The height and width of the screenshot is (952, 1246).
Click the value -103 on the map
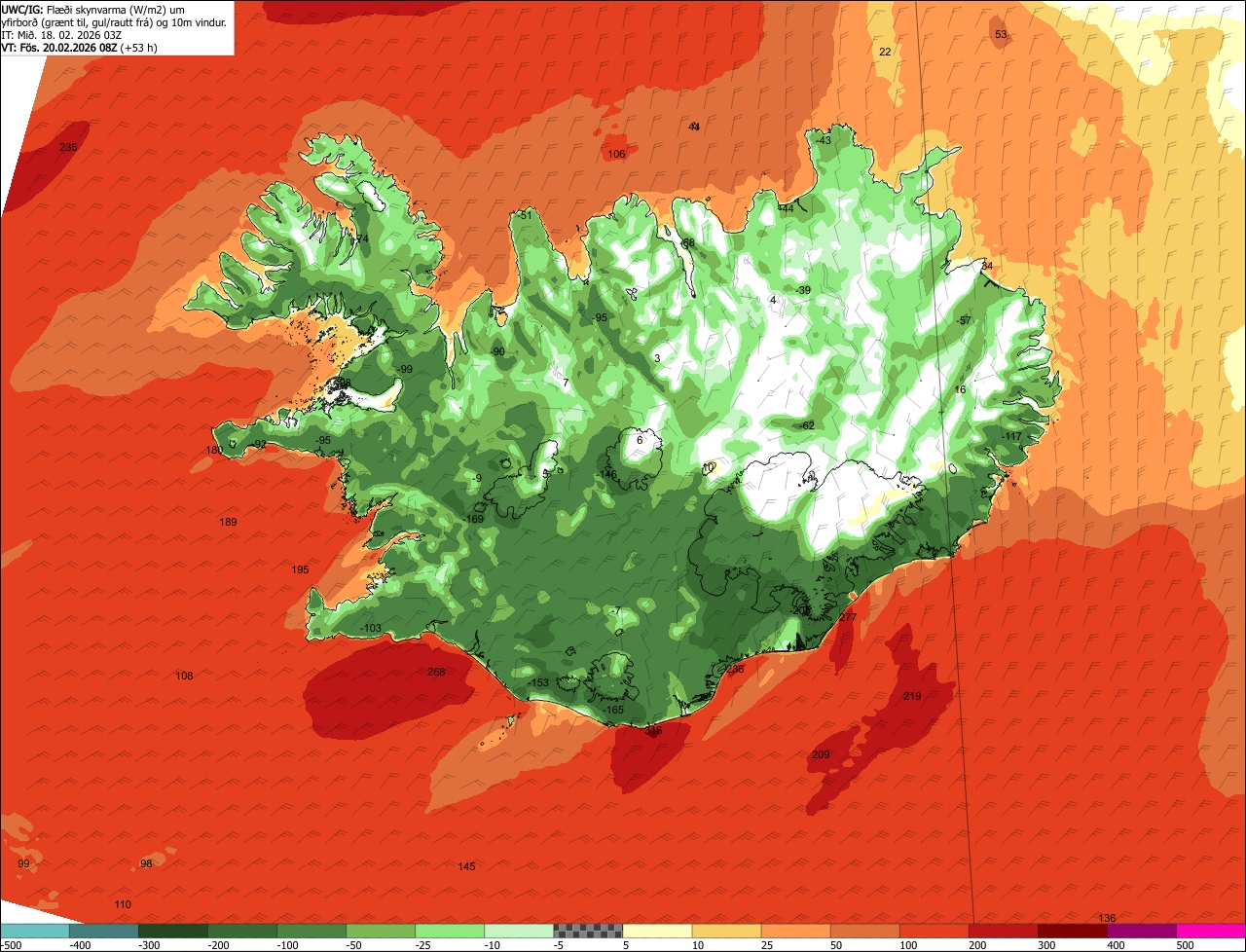(371, 629)
